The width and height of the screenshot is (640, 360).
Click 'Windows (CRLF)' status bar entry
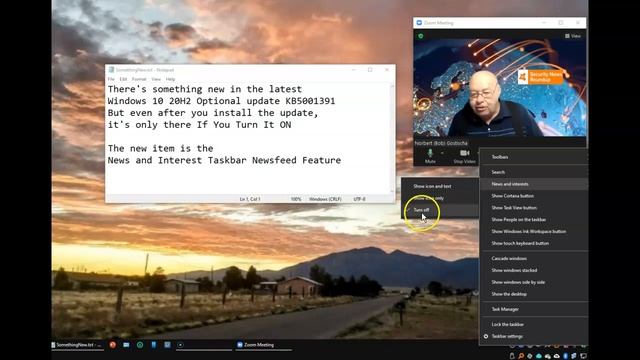325,199
